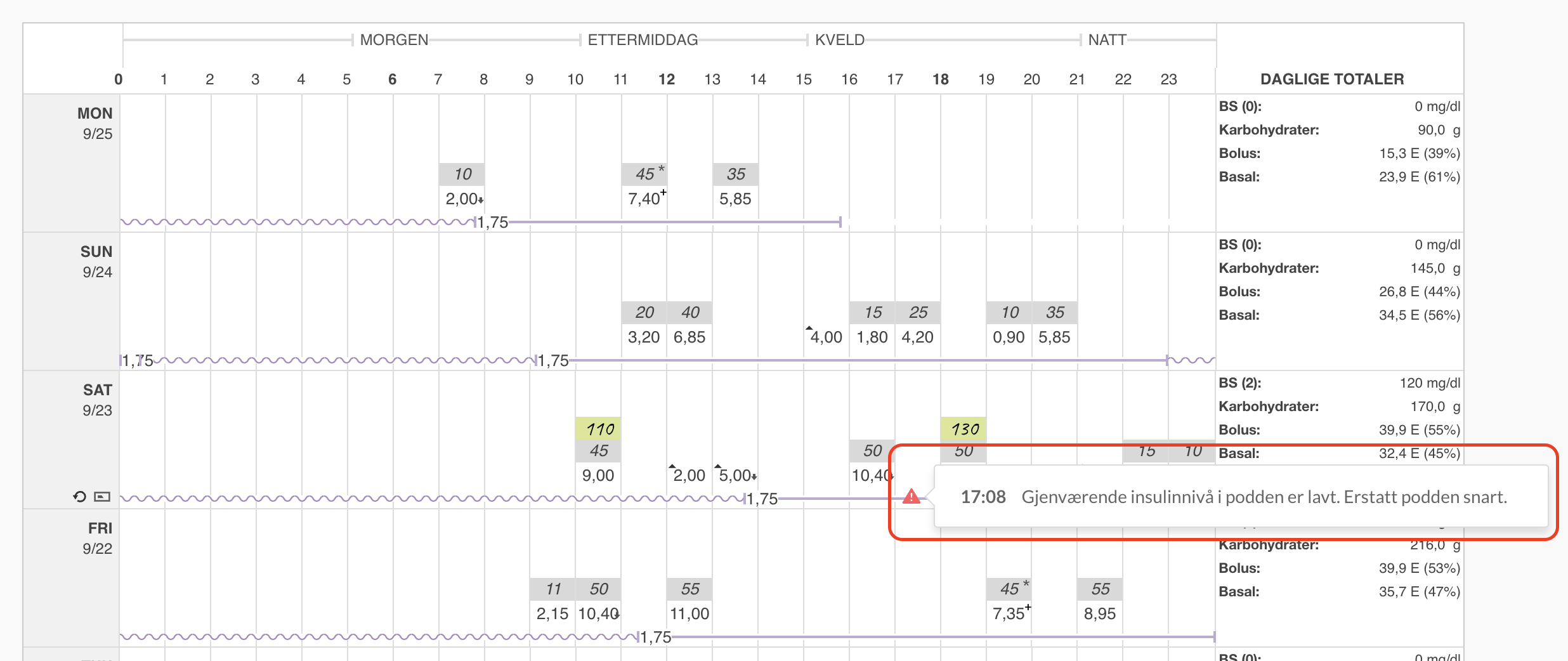Screen dimensions: 1568x661
Task: Click Monday's 45* carb entry
Action: click(x=644, y=174)
